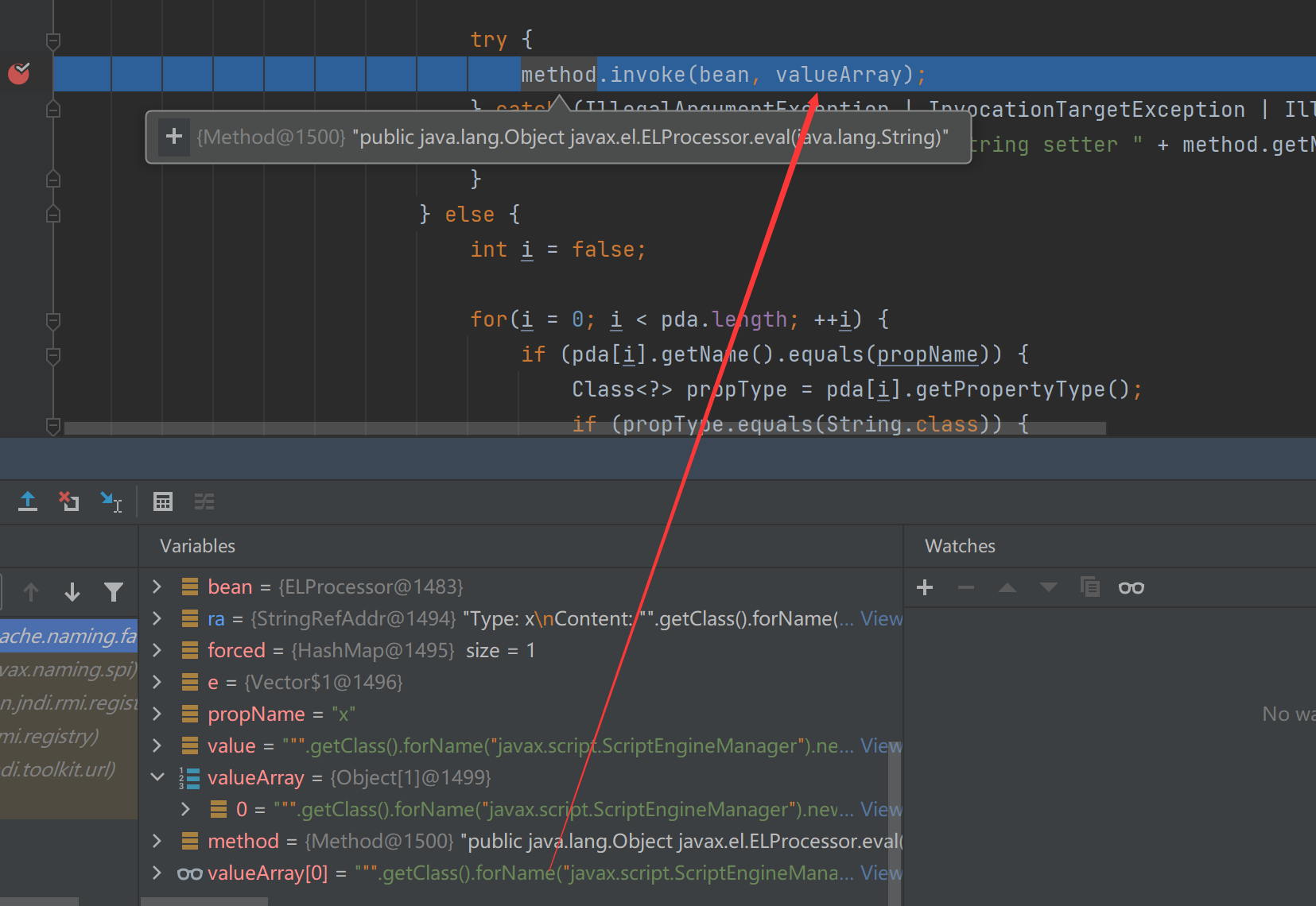This screenshot has width=1316, height=906.
Task: Expand the bean variable node
Action: click(x=157, y=587)
